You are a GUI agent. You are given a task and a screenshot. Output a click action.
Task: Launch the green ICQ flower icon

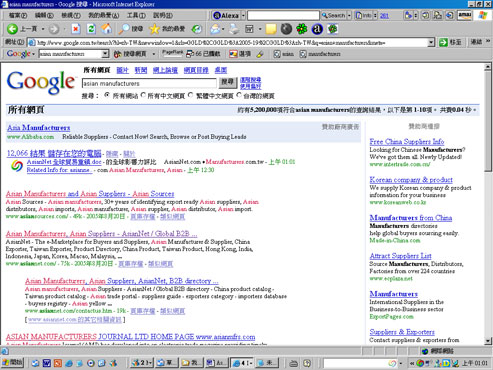tap(302, 29)
